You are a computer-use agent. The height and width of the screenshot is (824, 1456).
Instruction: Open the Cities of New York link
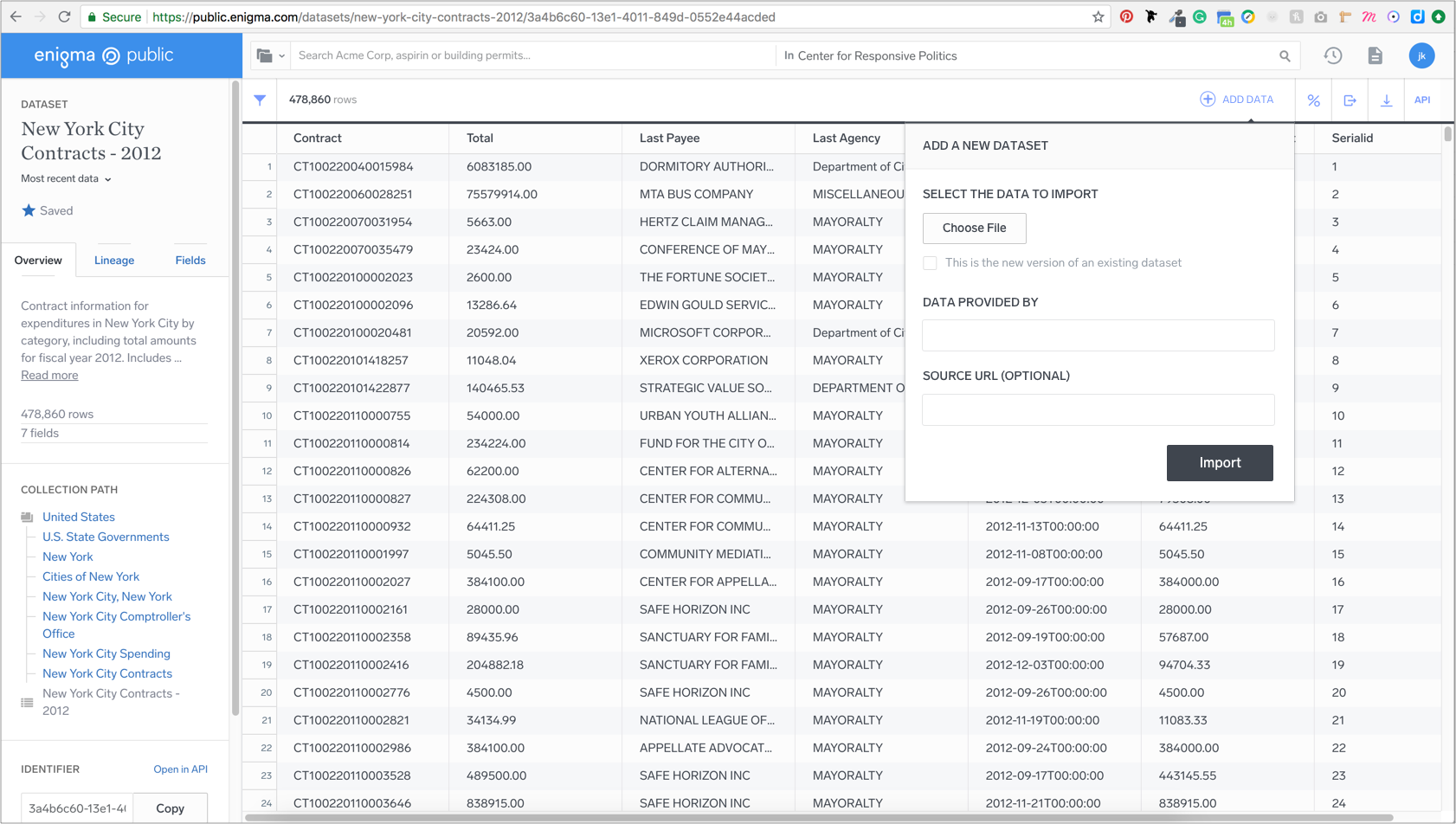tap(91, 576)
